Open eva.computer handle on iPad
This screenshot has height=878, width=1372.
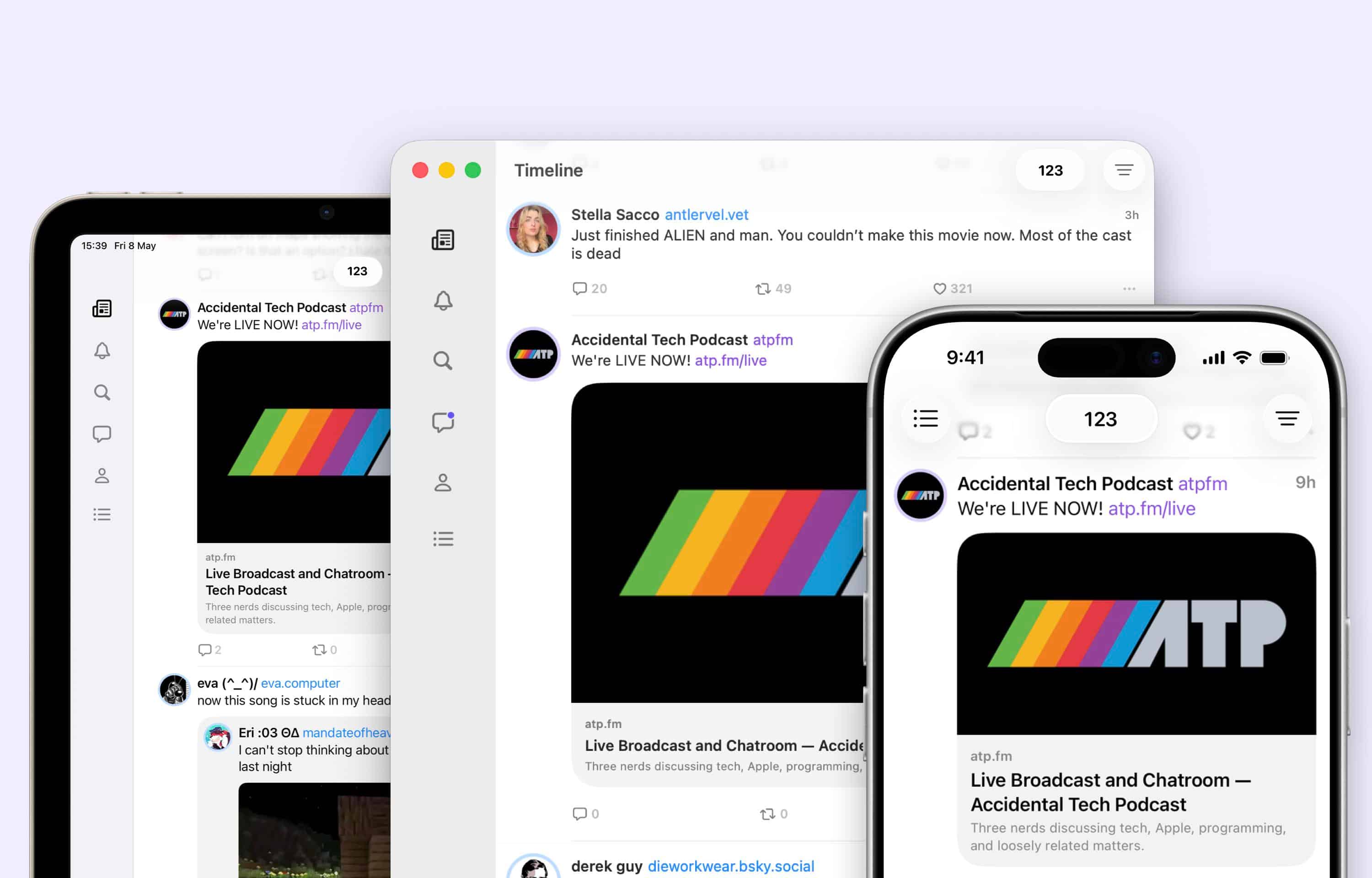click(300, 683)
